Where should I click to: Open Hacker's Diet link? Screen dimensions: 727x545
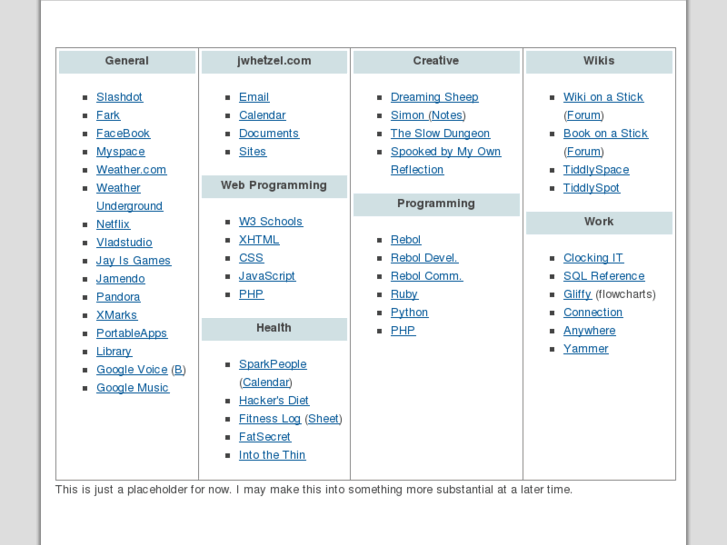pyautogui.click(x=274, y=400)
